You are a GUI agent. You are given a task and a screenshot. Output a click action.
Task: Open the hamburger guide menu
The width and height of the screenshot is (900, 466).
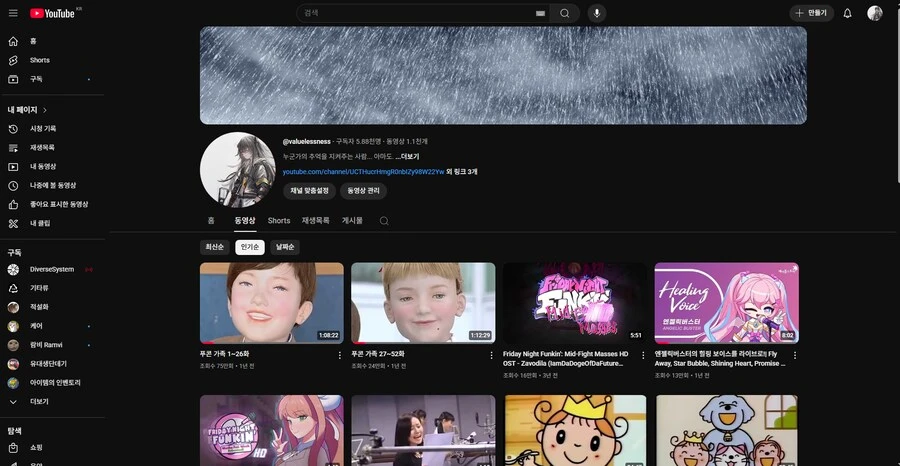coord(13,13)
